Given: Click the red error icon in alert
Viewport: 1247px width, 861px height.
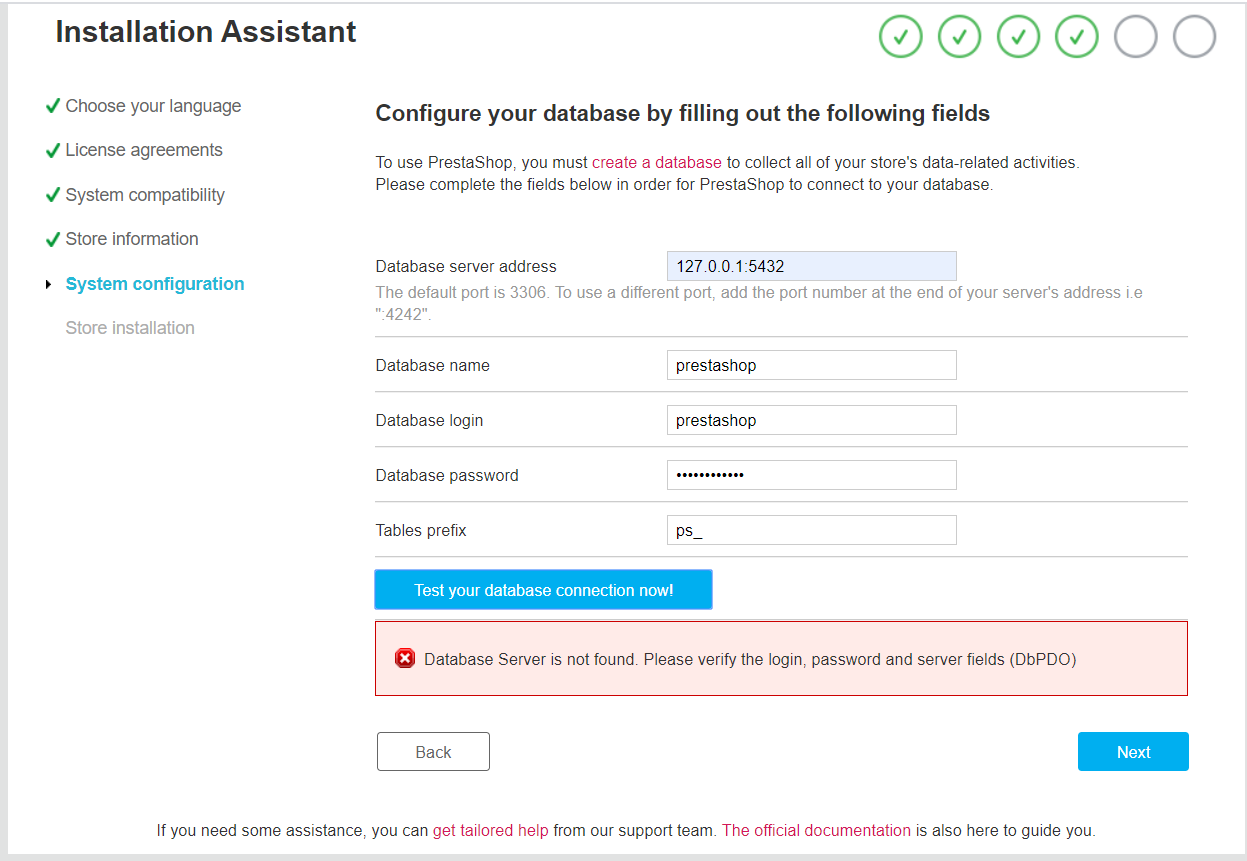Looking at the screenshot, I should click(x=405, y=658).
